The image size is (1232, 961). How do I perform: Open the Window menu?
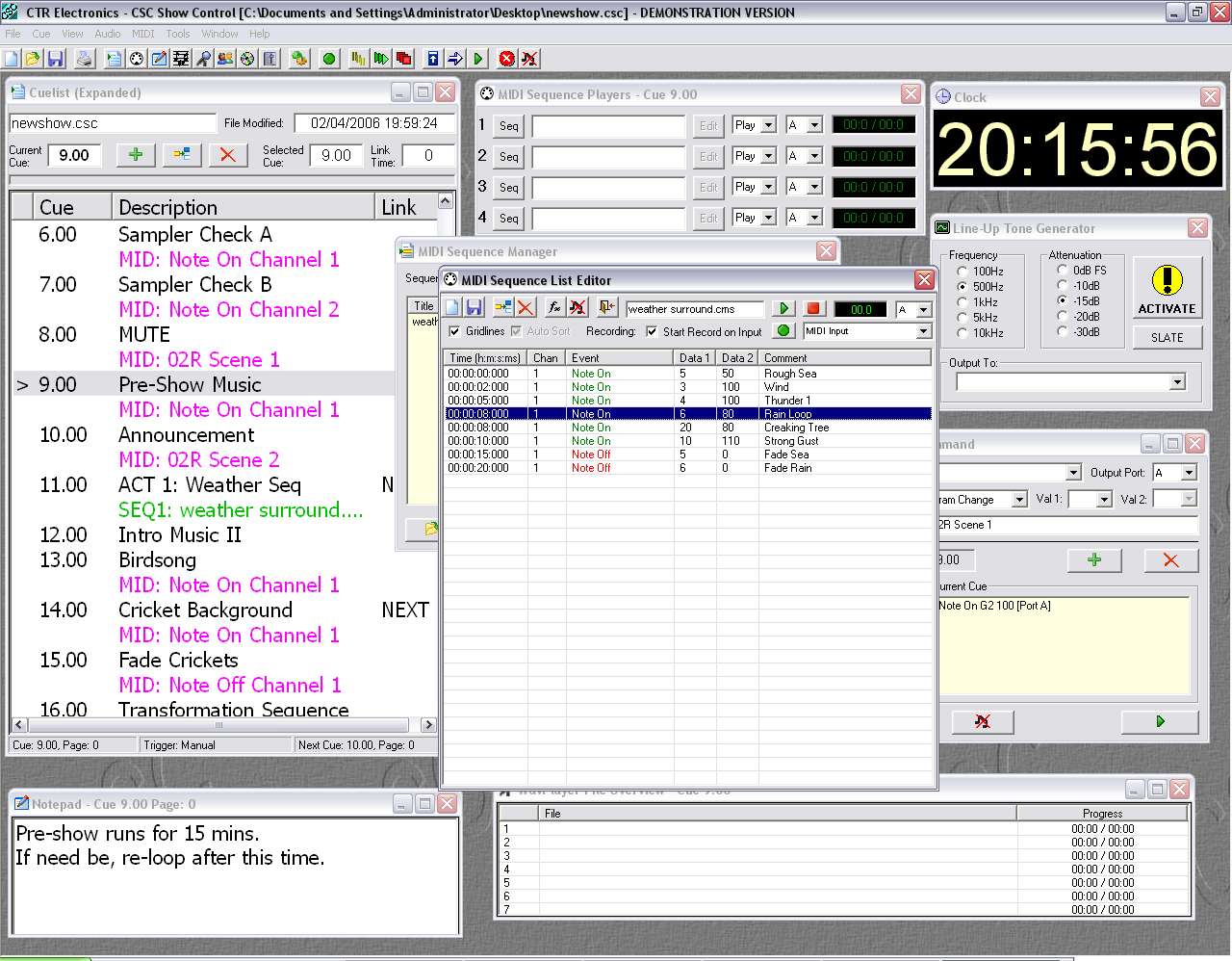(219, 33)
